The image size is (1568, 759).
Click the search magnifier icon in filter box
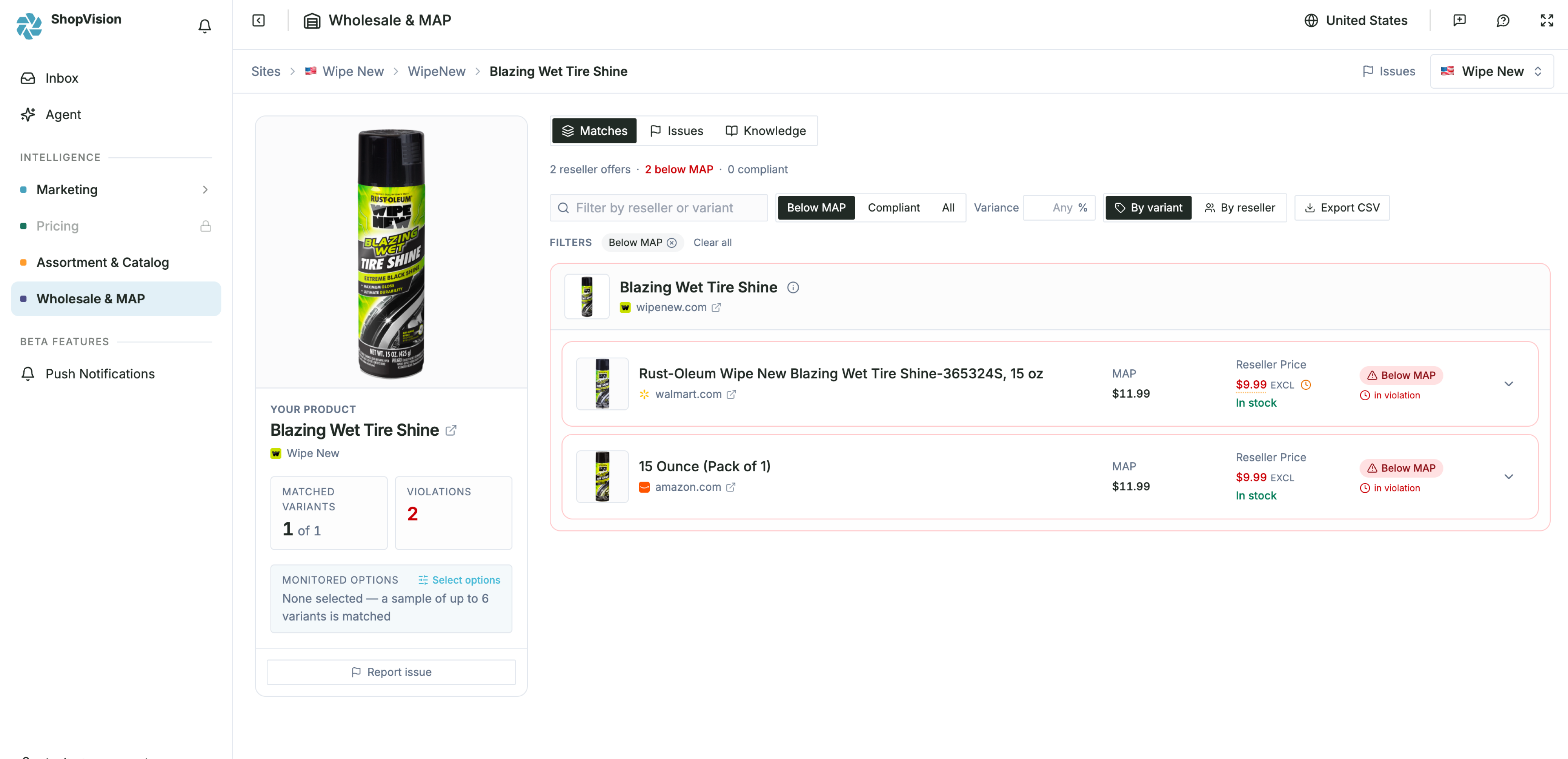pyautogui.click(x=564, y=208)
